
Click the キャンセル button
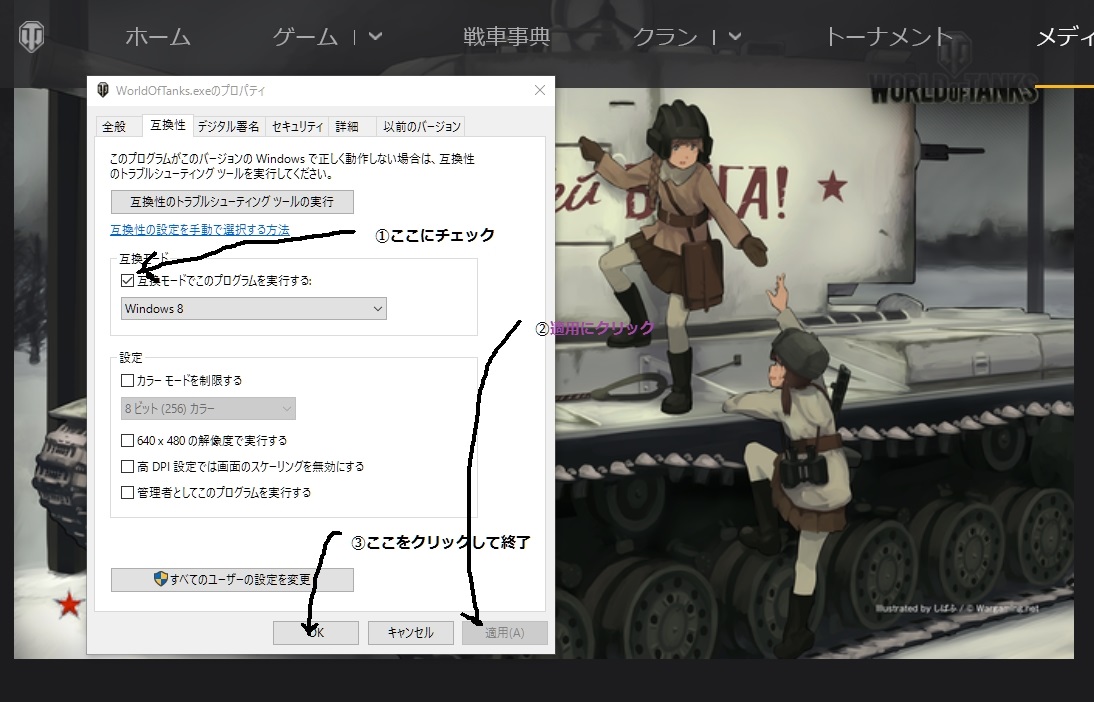tap(410, 632)
